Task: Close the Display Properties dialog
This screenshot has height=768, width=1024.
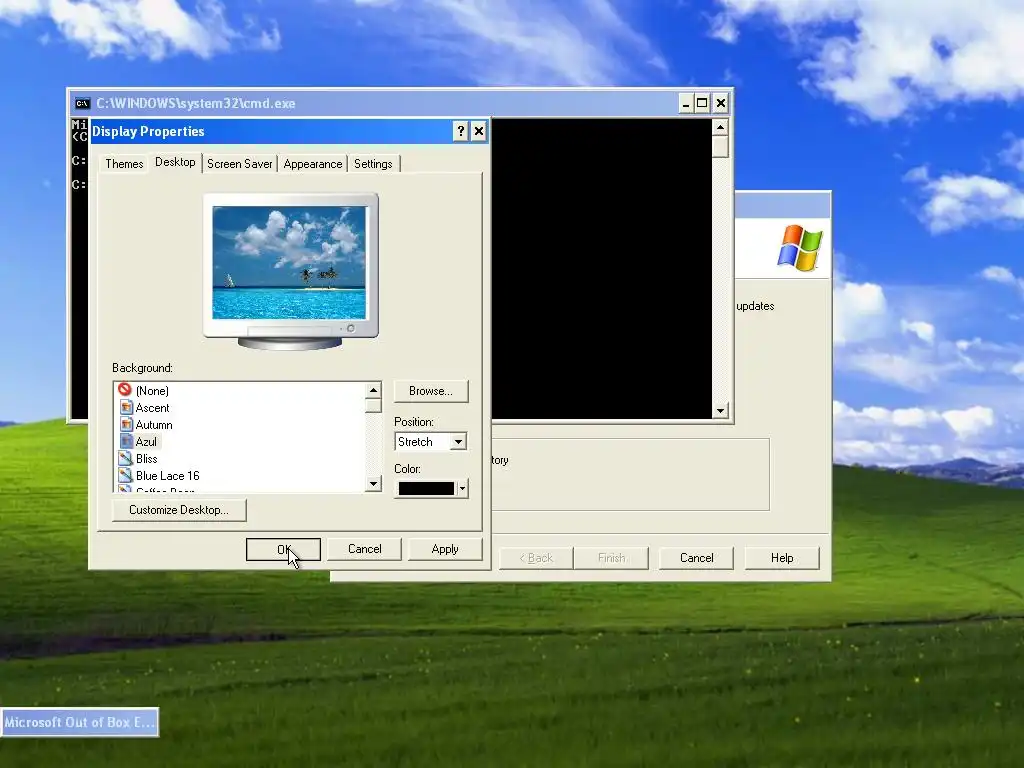Action: [479, 131]
